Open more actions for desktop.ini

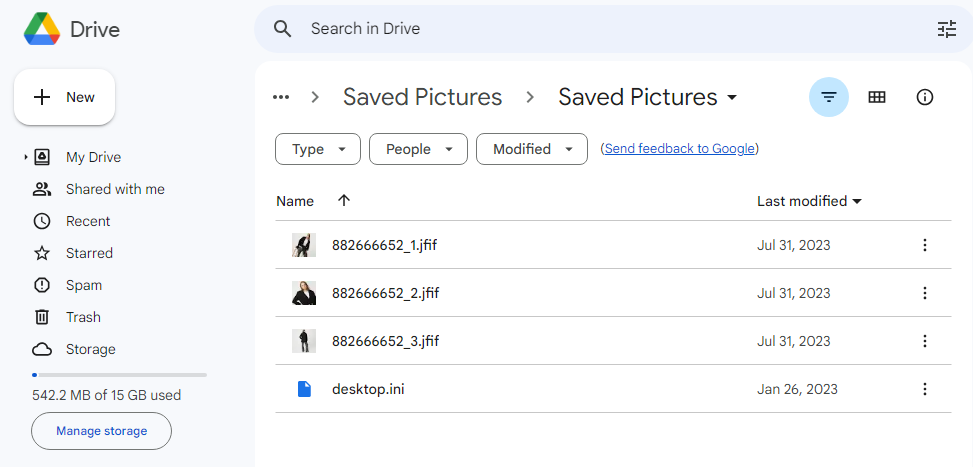click(x=925, y=389)
